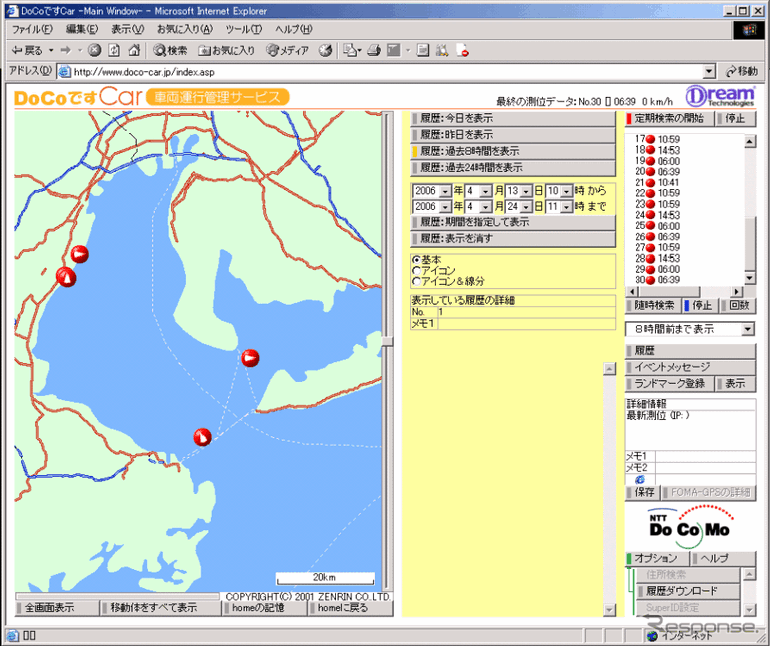Click red dot of entry 30 06:39
This screenshot has width=770, height=646.
tap(651, 280)
